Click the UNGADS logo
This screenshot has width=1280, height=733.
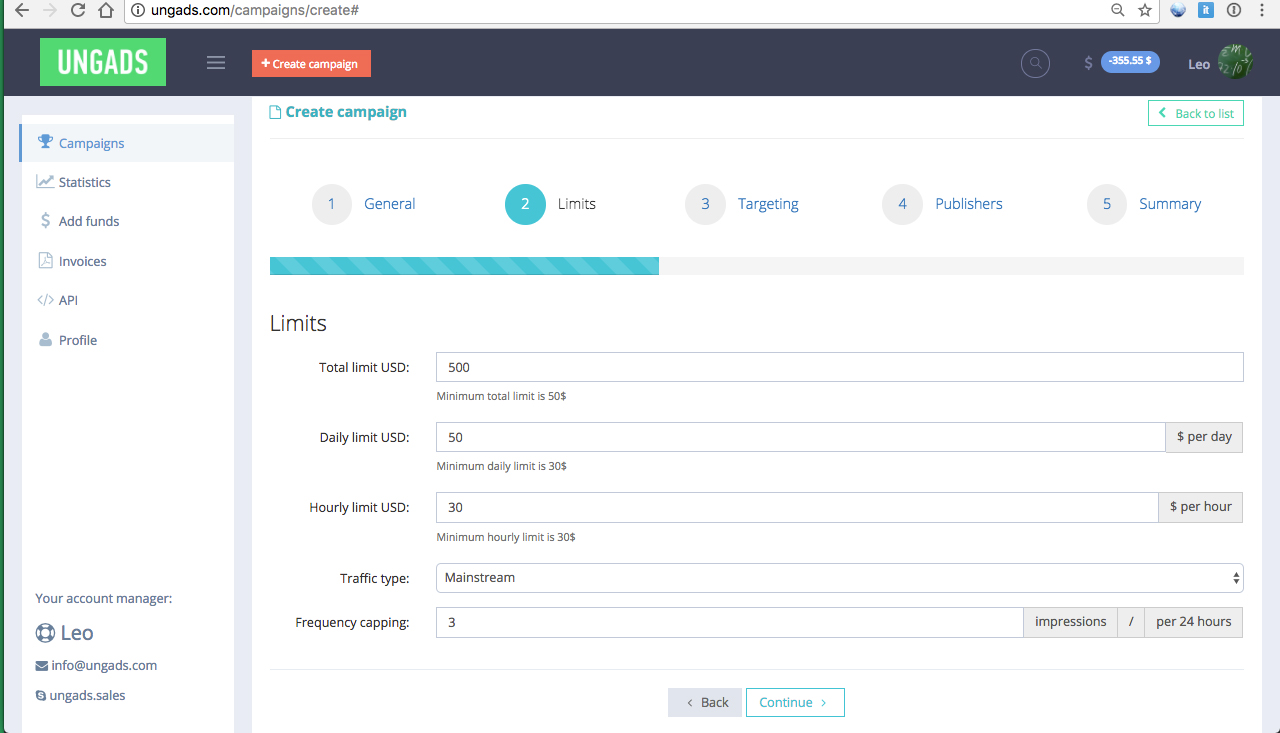tap(103, 62)
